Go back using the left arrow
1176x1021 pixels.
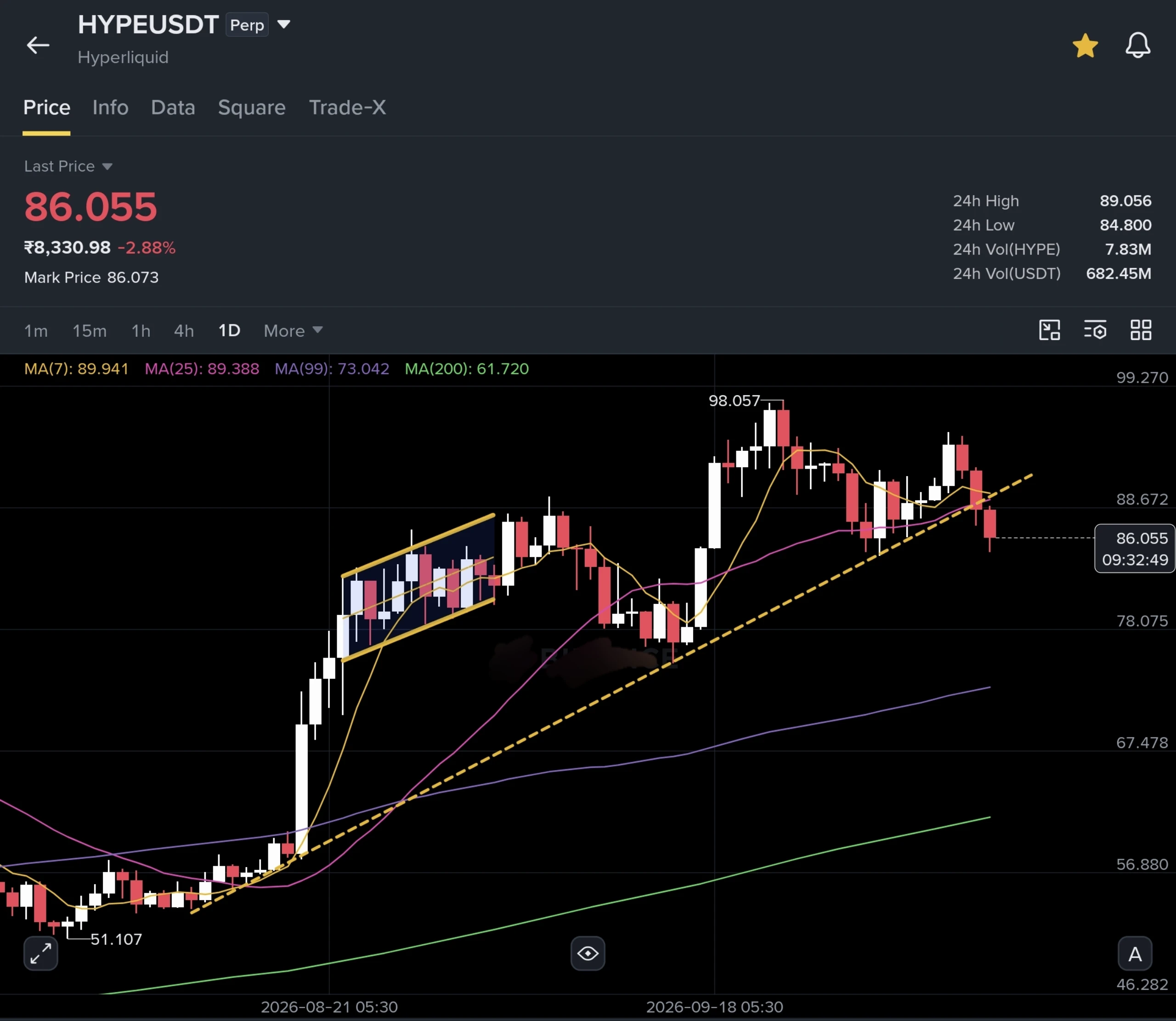point(38,45)
